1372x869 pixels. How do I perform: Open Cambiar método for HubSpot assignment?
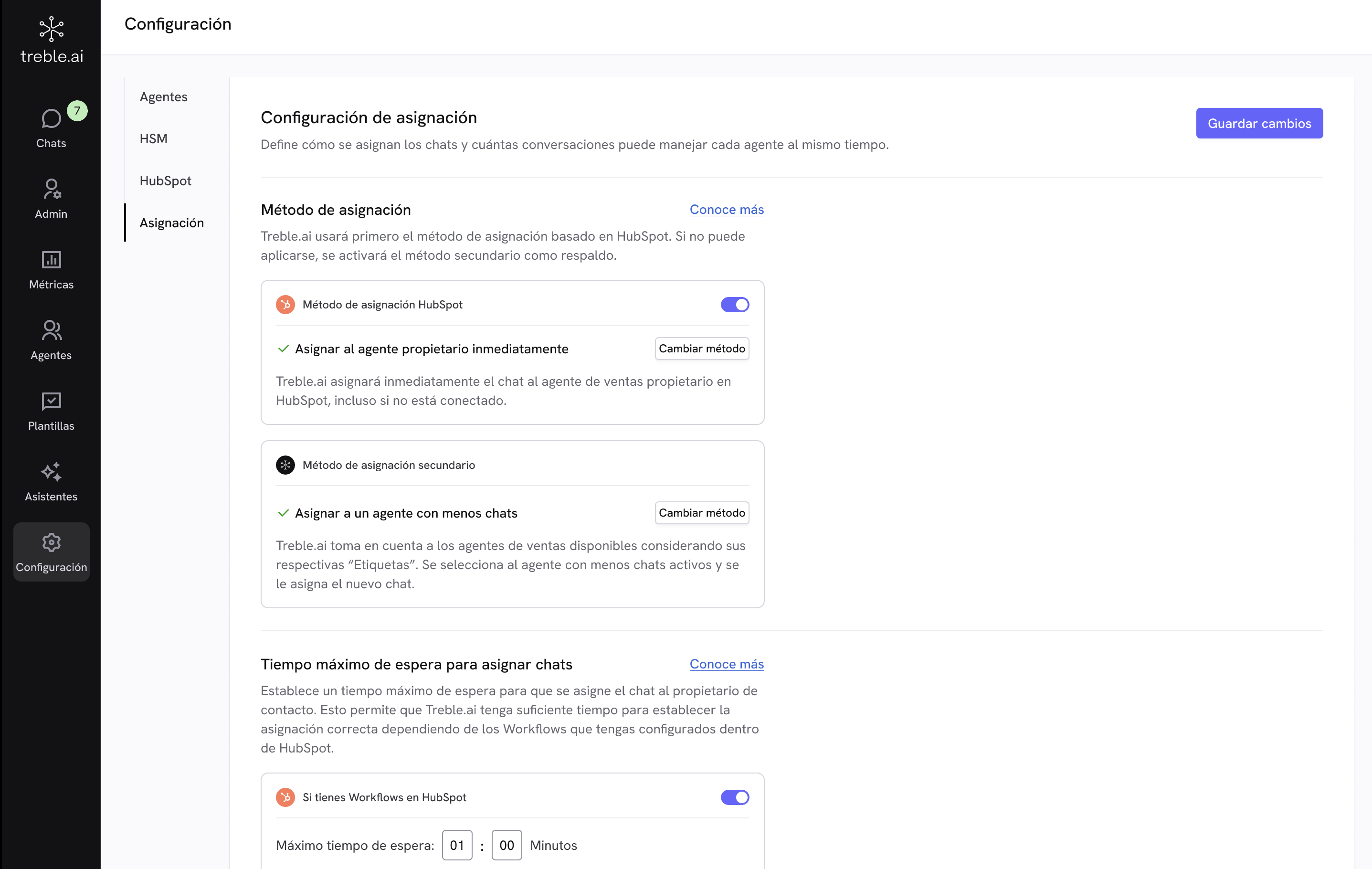point(701,348)
